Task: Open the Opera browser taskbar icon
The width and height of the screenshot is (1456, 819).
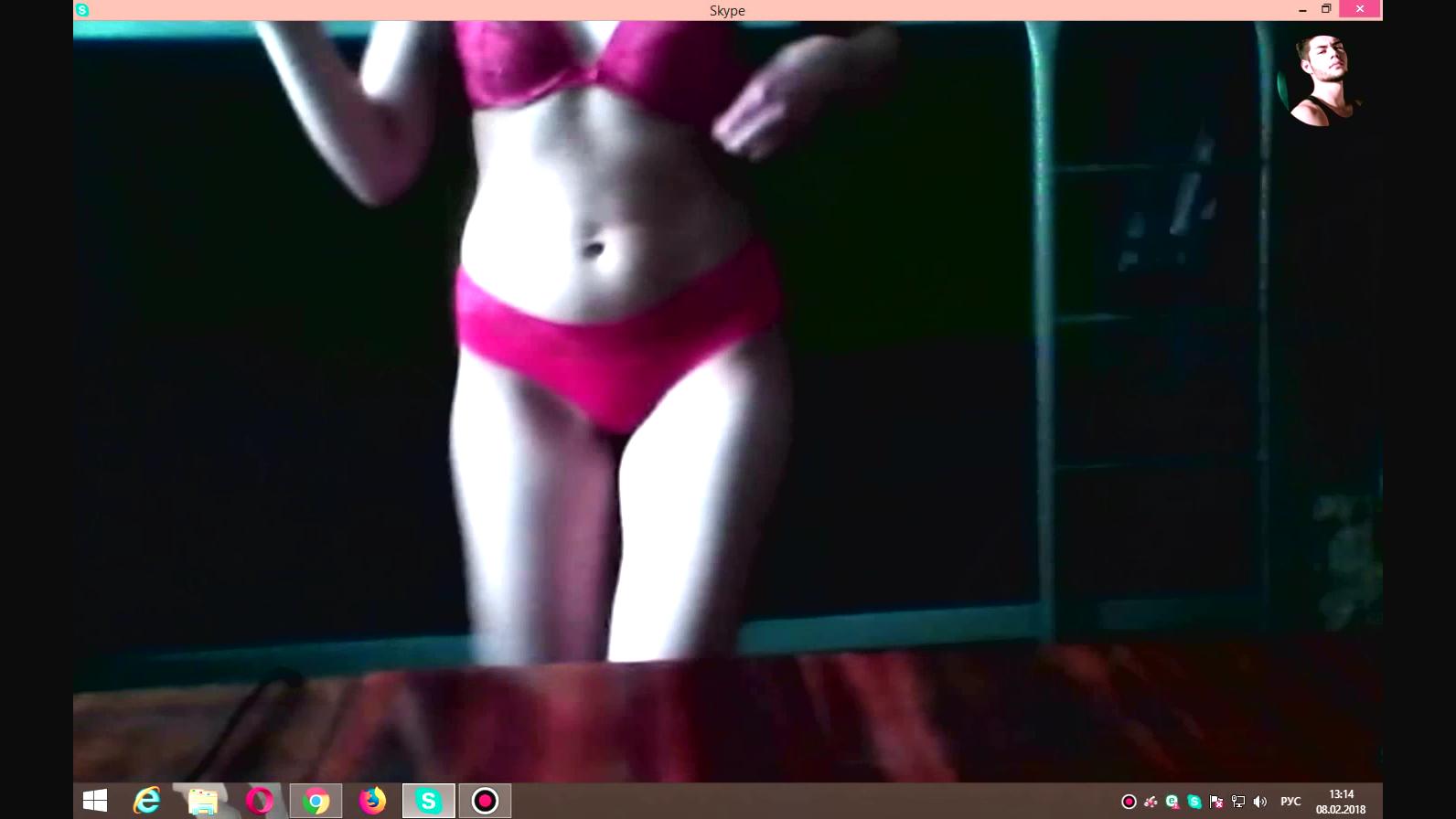Action: [x=260, y=802]
